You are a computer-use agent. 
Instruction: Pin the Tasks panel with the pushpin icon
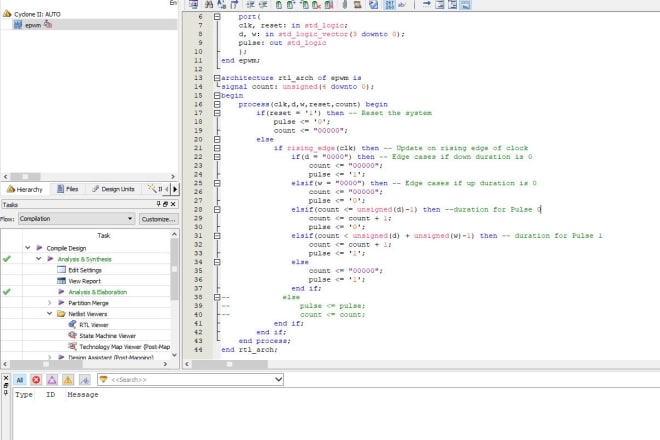tap(159, 204)
